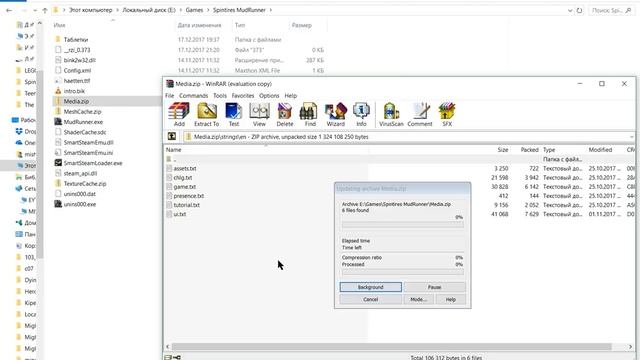Click the Extract To toolbar icon
The image size is (640, 360).
207,114
